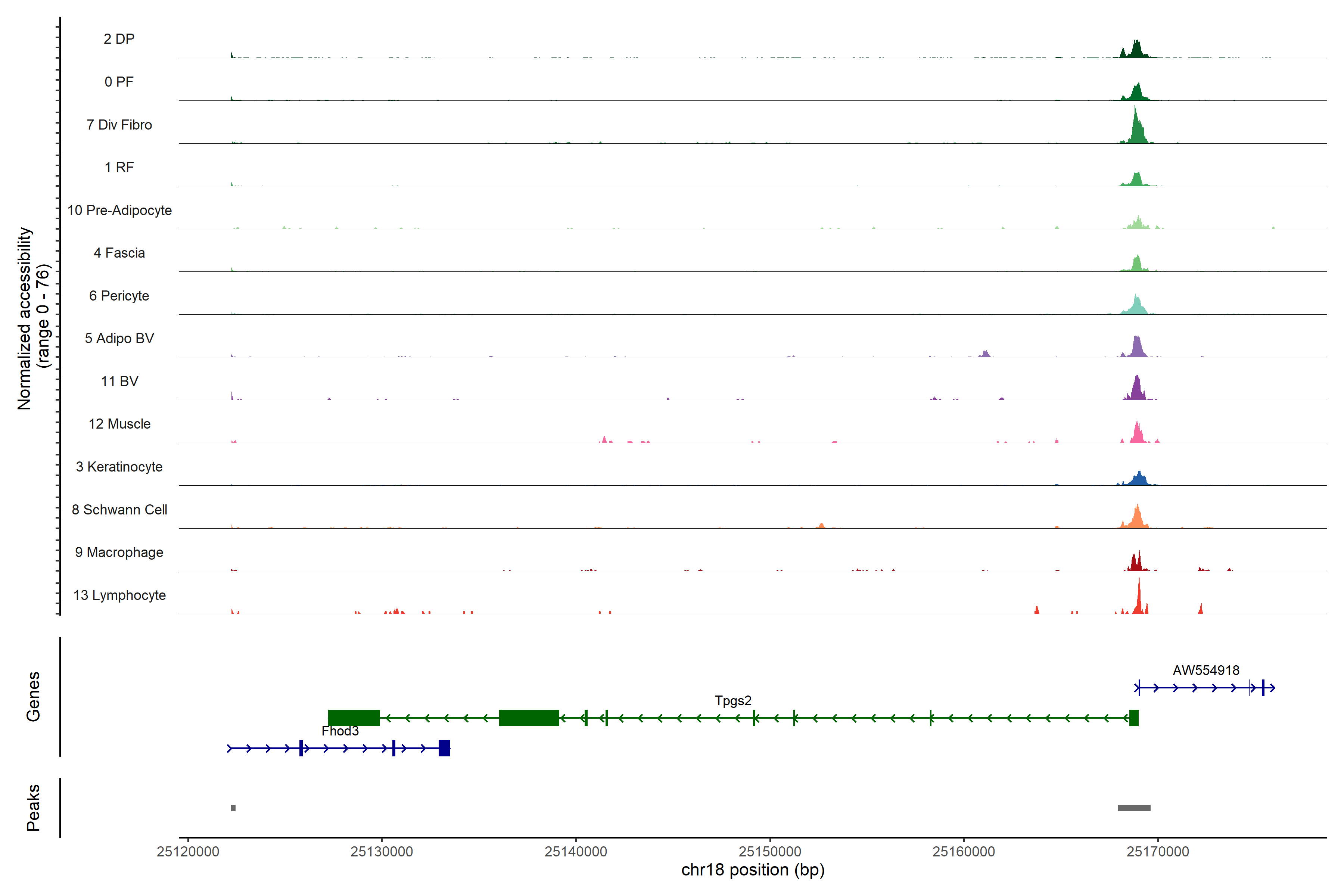Click the blue Fhod3 terminal exon block
Viewport: 1344px width, 896px height.
click(444, 748)
